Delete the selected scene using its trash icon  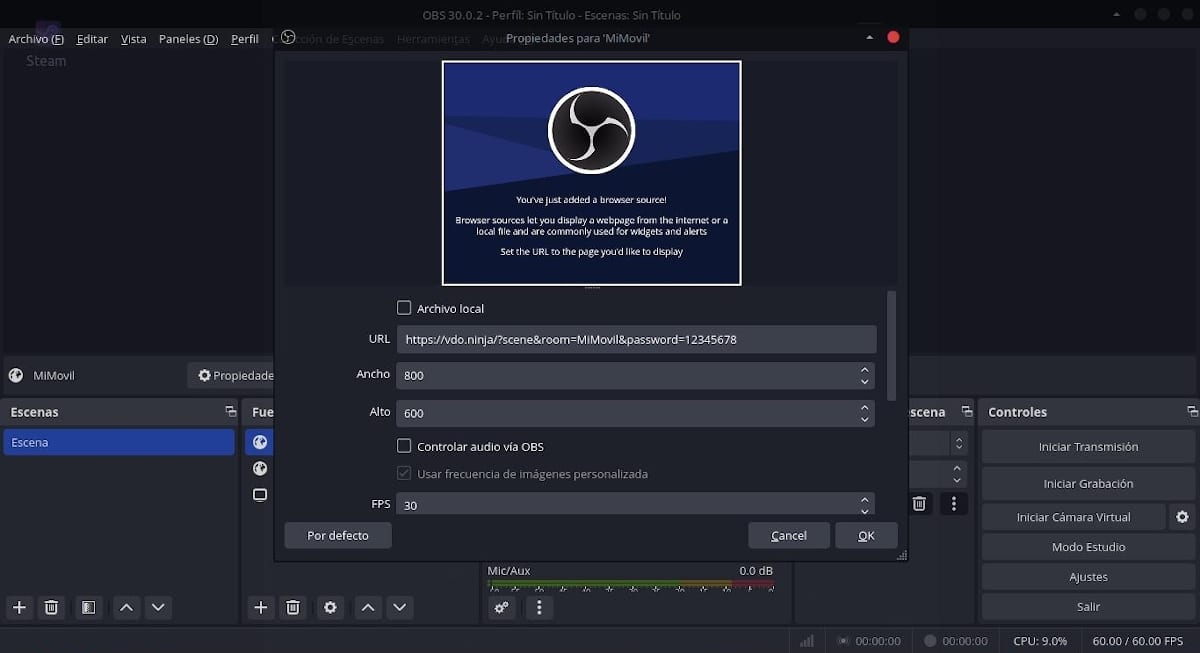(52, 607)
